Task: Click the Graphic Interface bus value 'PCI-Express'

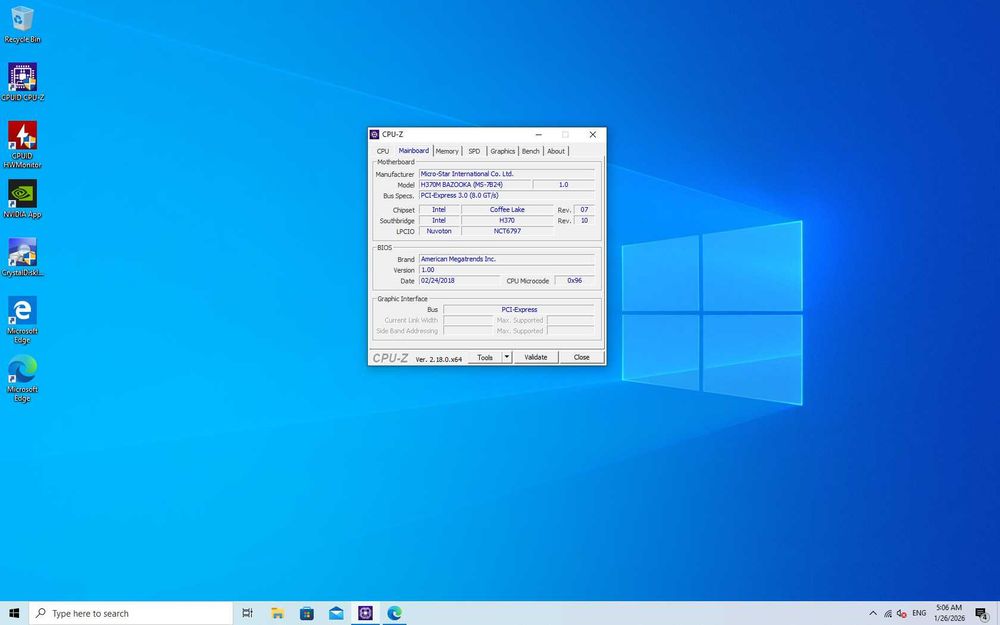Action: pos(519,309)
